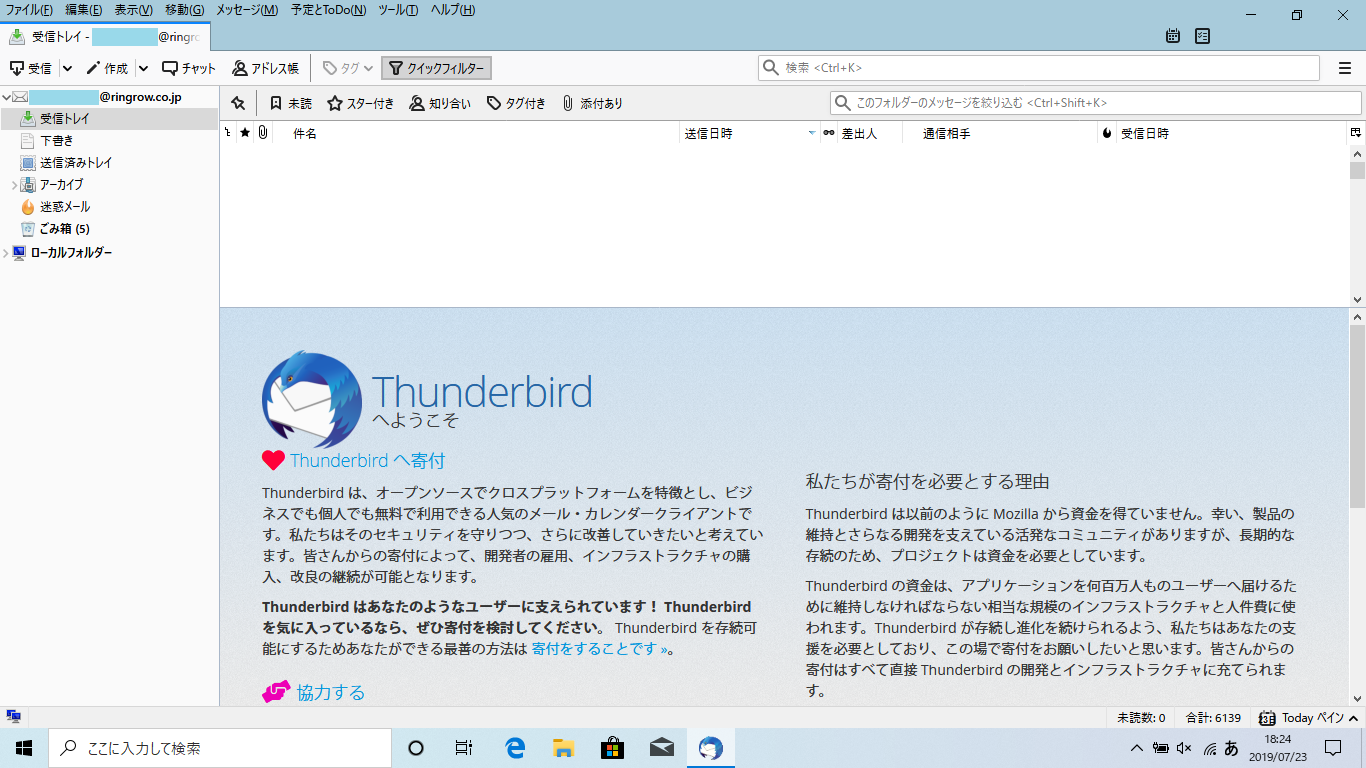
Task: Open Windows Start menu
Action: pos(24,748)
